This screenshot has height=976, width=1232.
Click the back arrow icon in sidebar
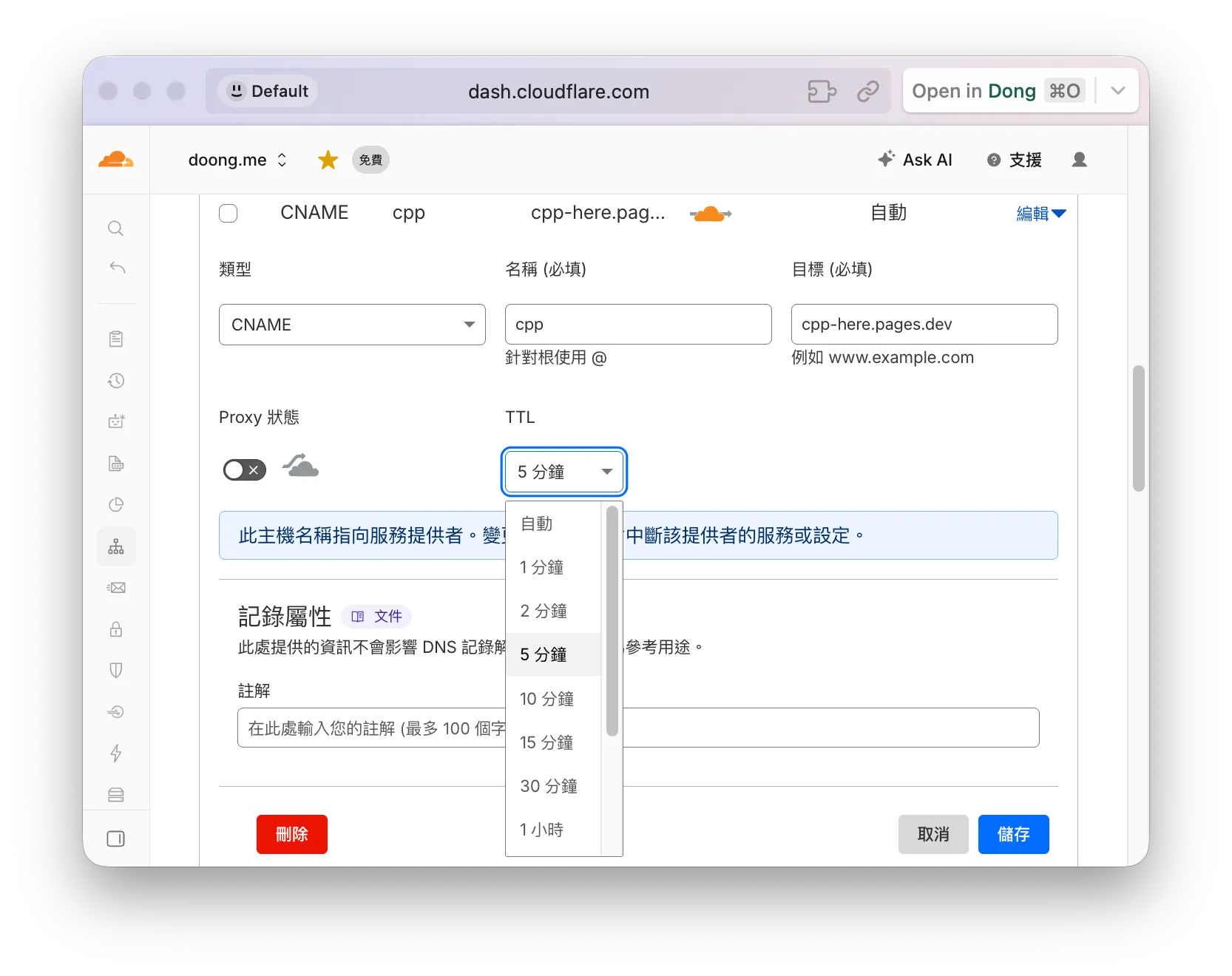pyautogui.click(x=117, y=267)
